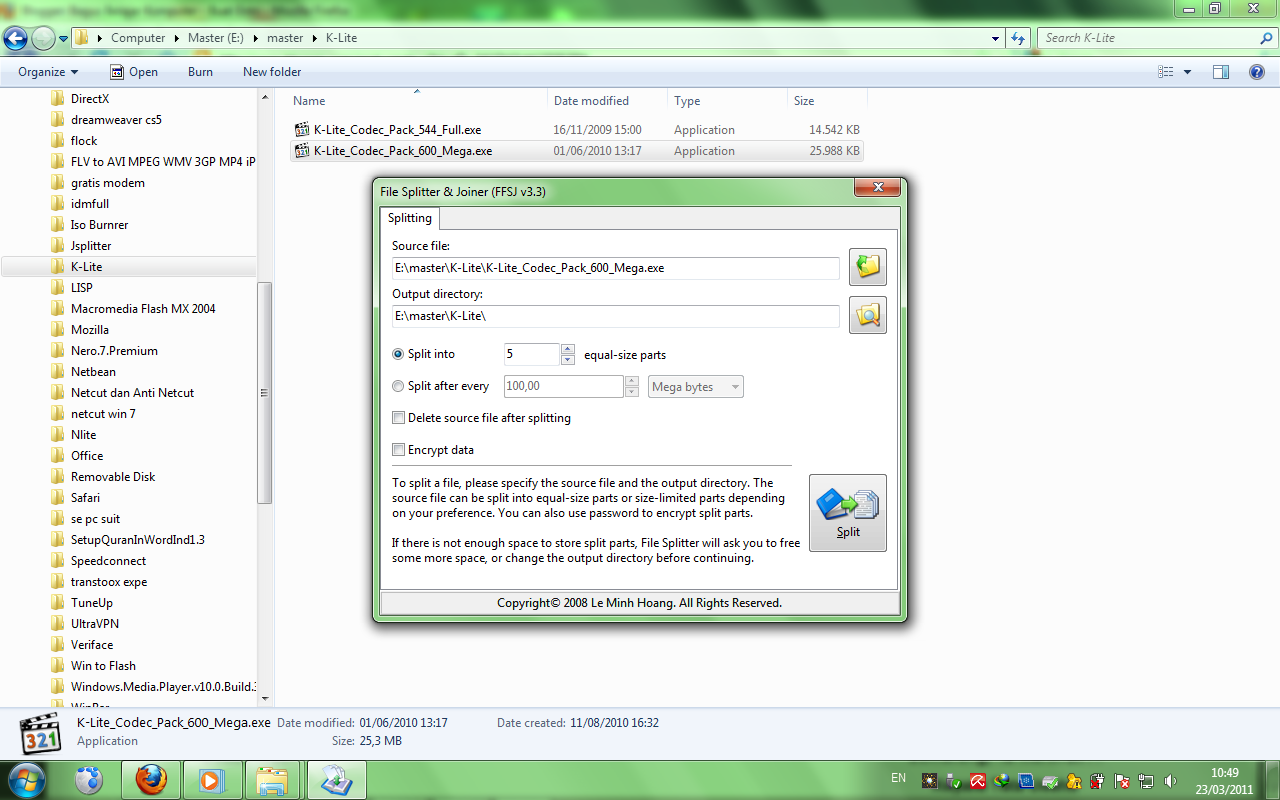Switch to Windows Explorer taskbar button
1280x800 pixels.
pyautogui.click(x=272, y=779)
